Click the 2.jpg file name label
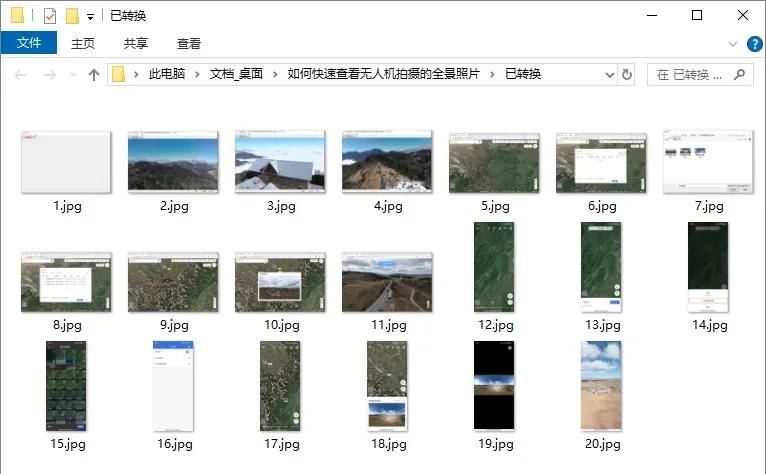This screenshot has width=766, height=474. (174, 206)
